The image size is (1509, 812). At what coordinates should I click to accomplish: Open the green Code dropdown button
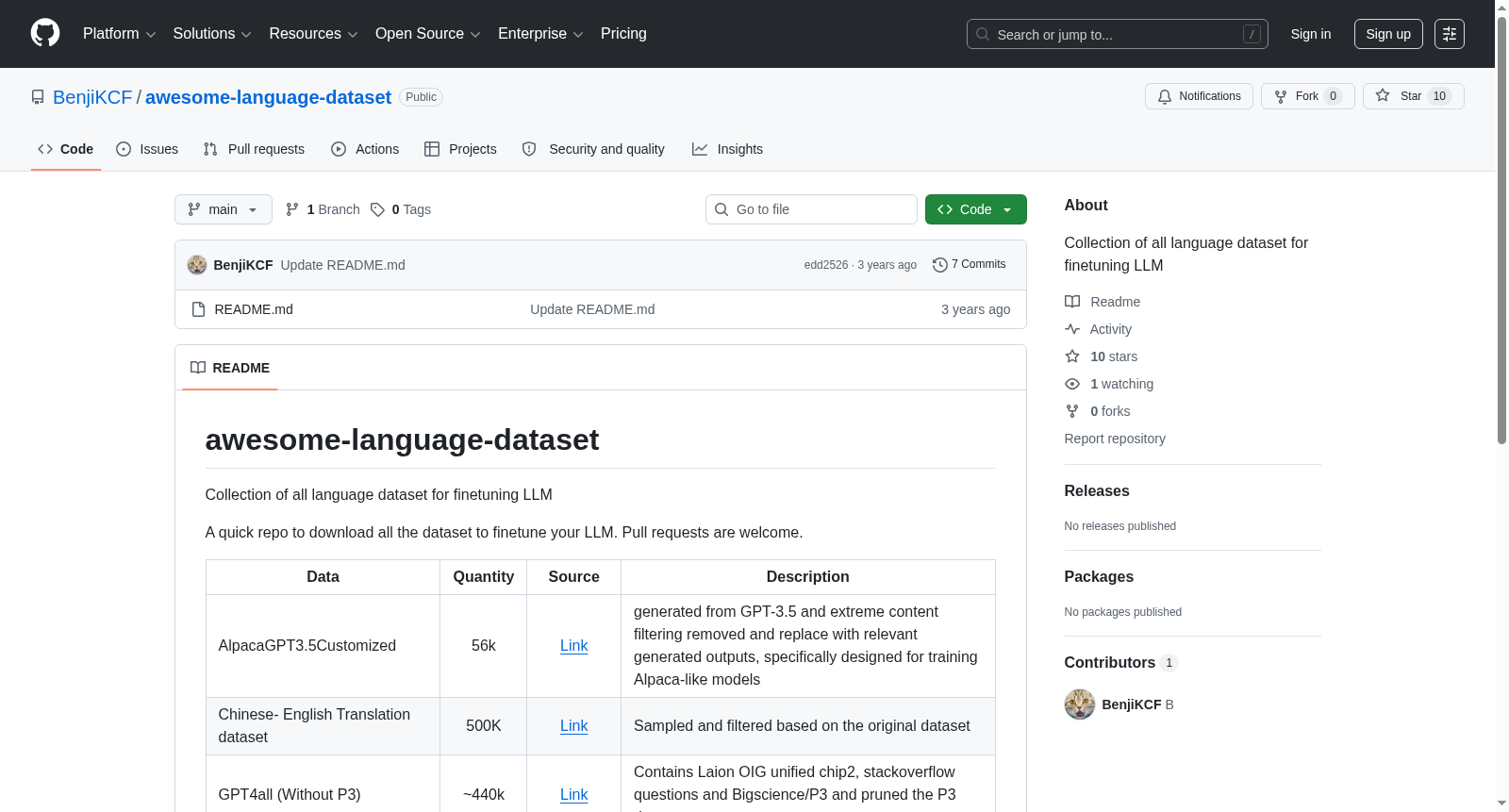click(975, 209)
